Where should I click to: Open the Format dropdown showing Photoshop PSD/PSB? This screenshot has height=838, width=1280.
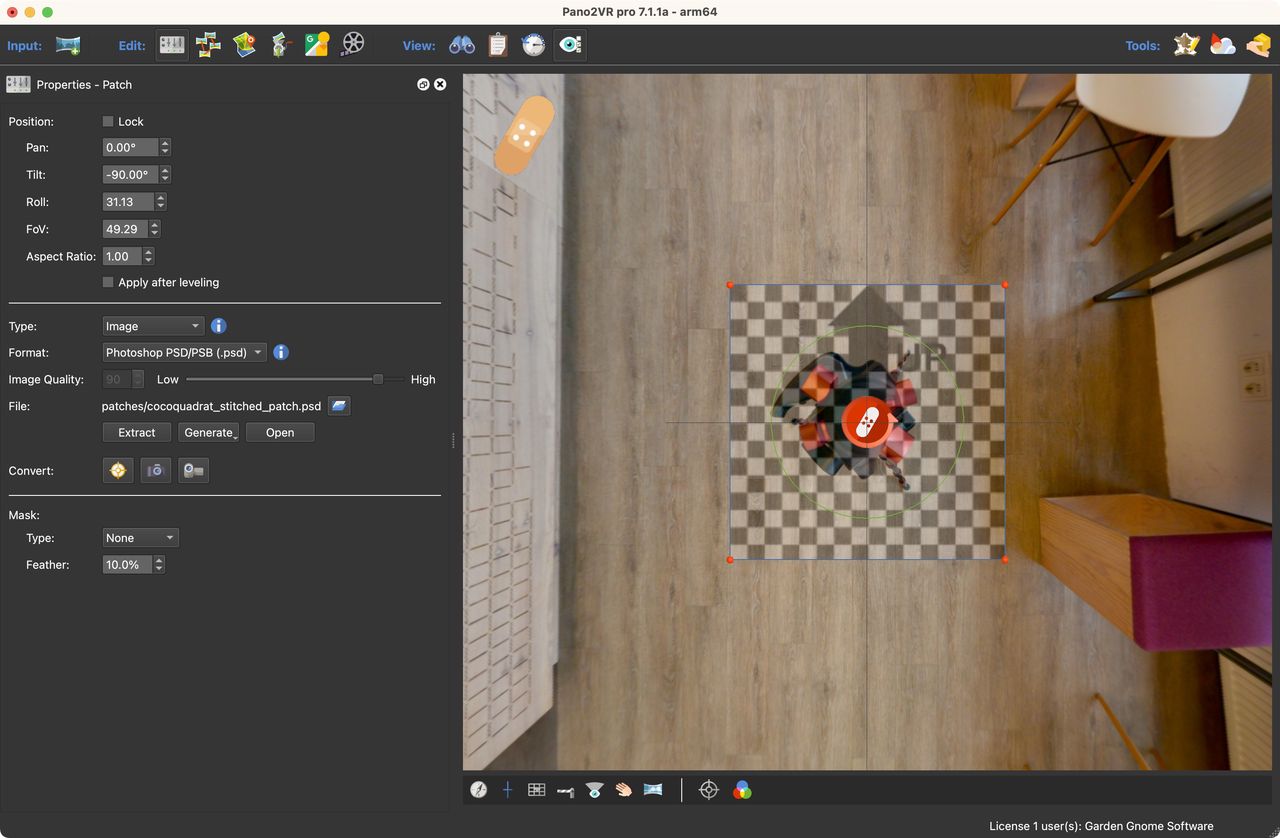[185, 352]
